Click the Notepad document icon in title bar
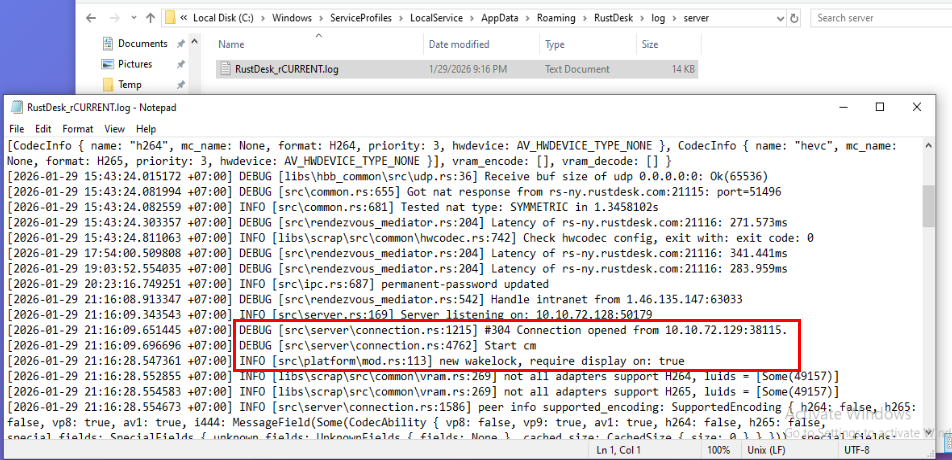This screenshot has height=460, width=952. click(16, 107)
